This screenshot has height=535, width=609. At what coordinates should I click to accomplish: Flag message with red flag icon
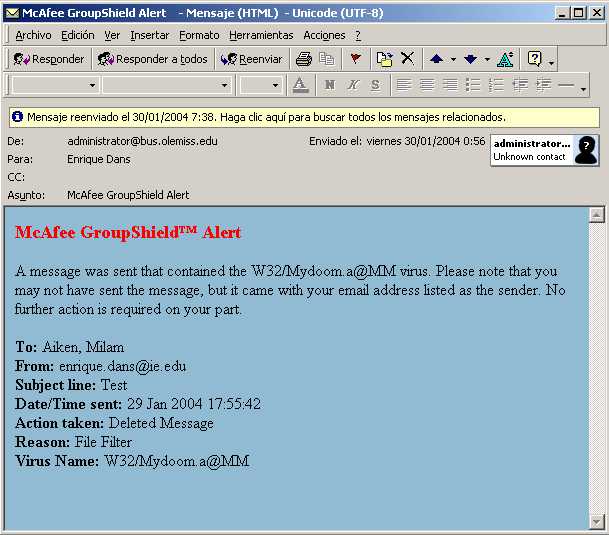(355, 59)
